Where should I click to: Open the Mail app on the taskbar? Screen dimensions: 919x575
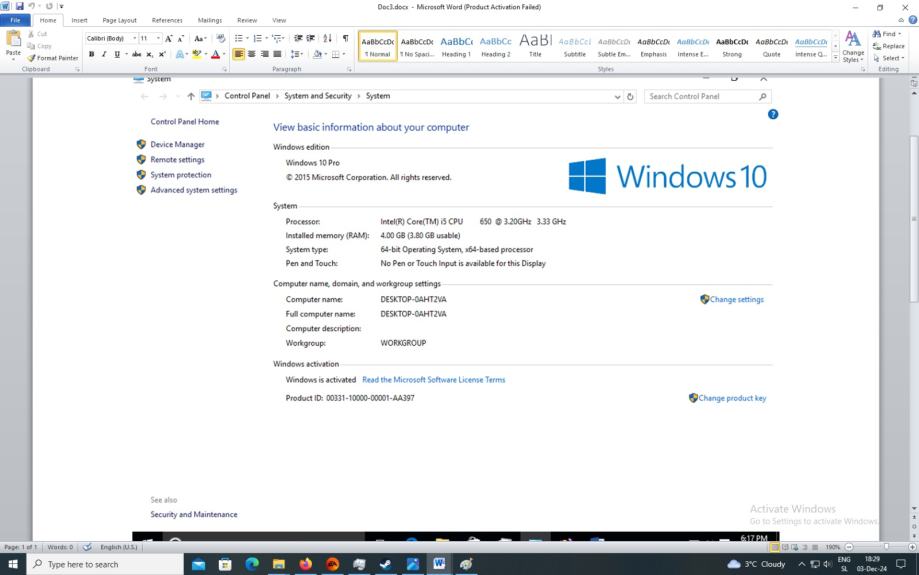pyautogui.click(x=199, y=564)
